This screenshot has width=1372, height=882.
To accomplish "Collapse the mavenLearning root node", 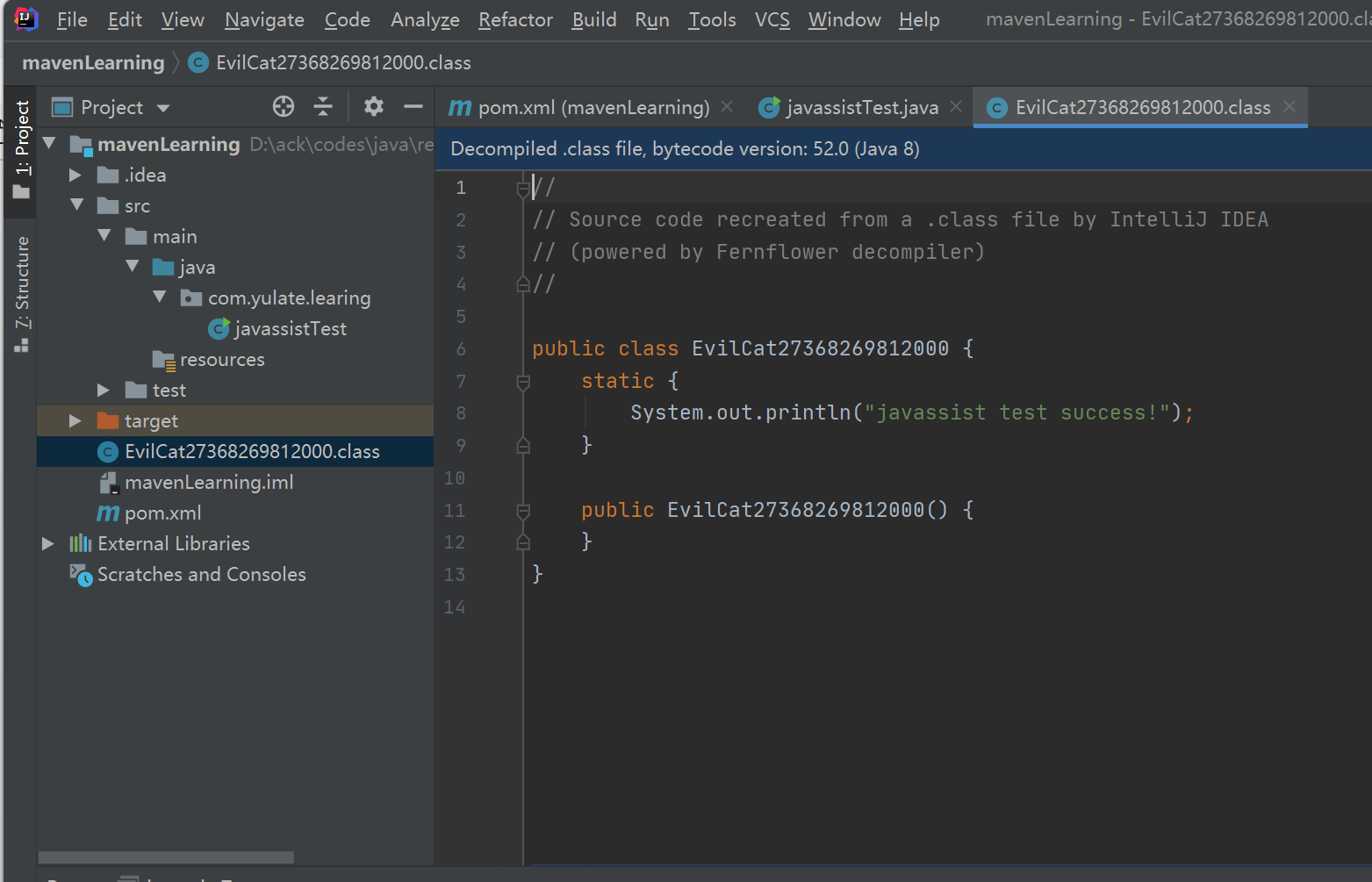I will pyautogui.click(x=49, y=143).
